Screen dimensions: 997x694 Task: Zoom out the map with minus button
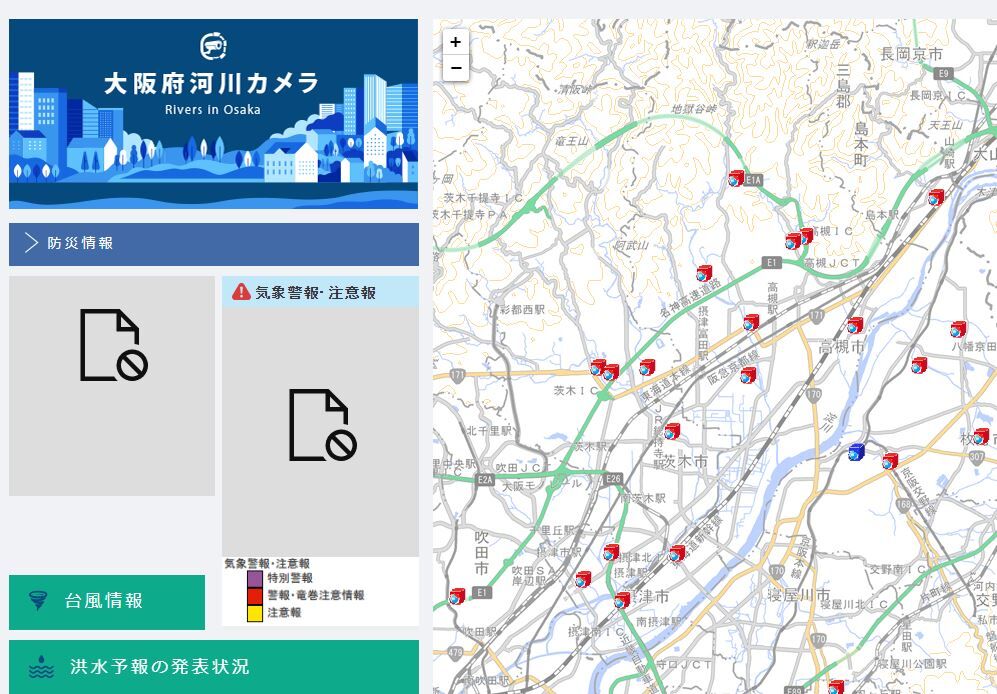click(x=455, y=67)
